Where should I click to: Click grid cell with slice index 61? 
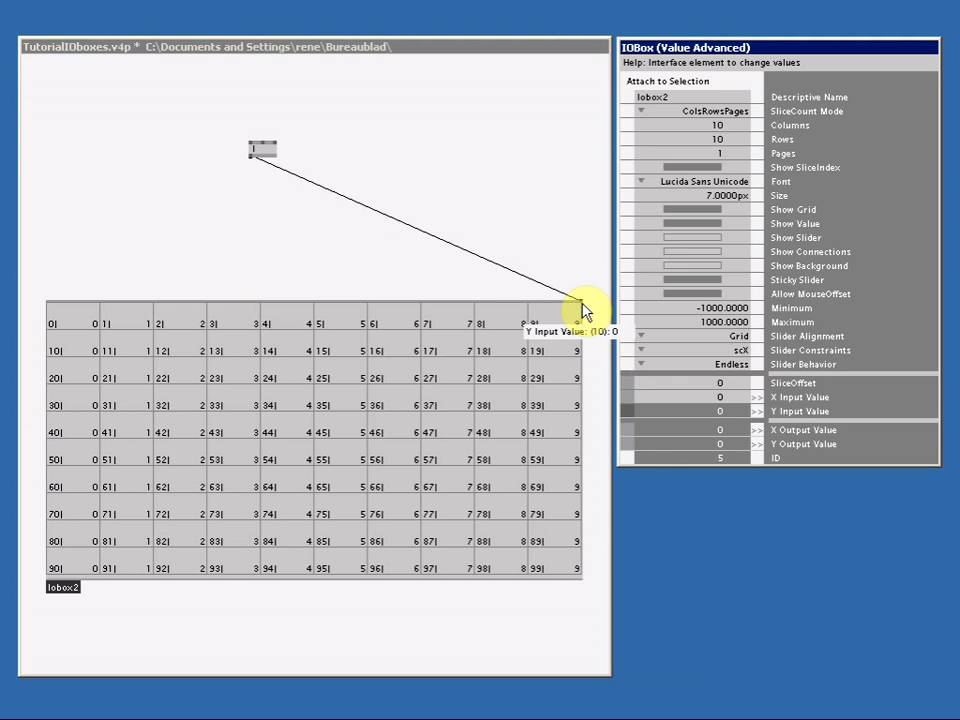[127, 479]
